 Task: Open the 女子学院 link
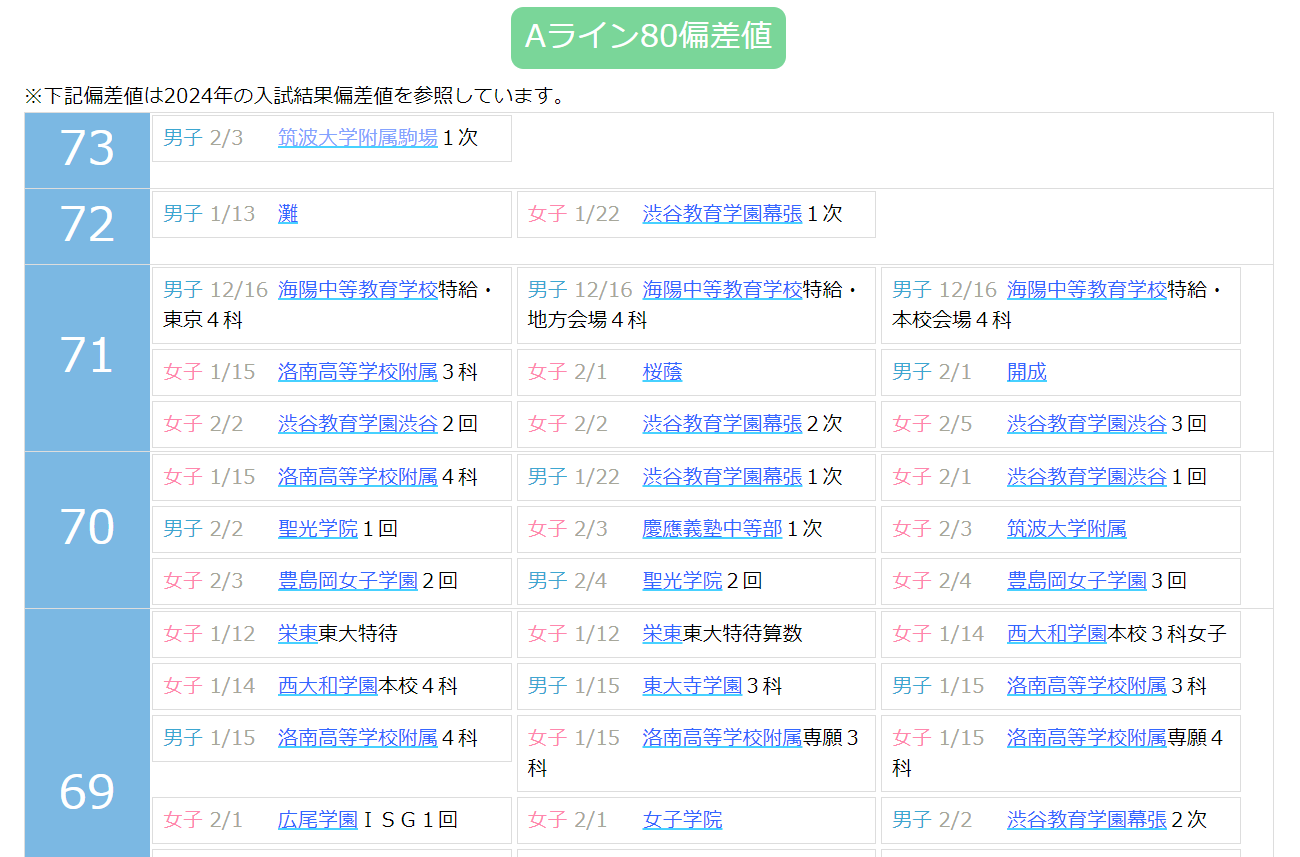pos(682,820)
